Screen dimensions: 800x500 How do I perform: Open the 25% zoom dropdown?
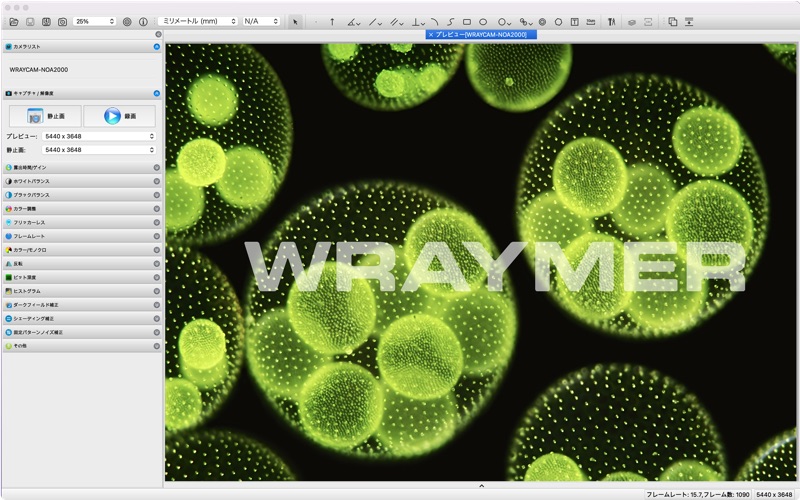pyautogui.click(x=95, y=21)
